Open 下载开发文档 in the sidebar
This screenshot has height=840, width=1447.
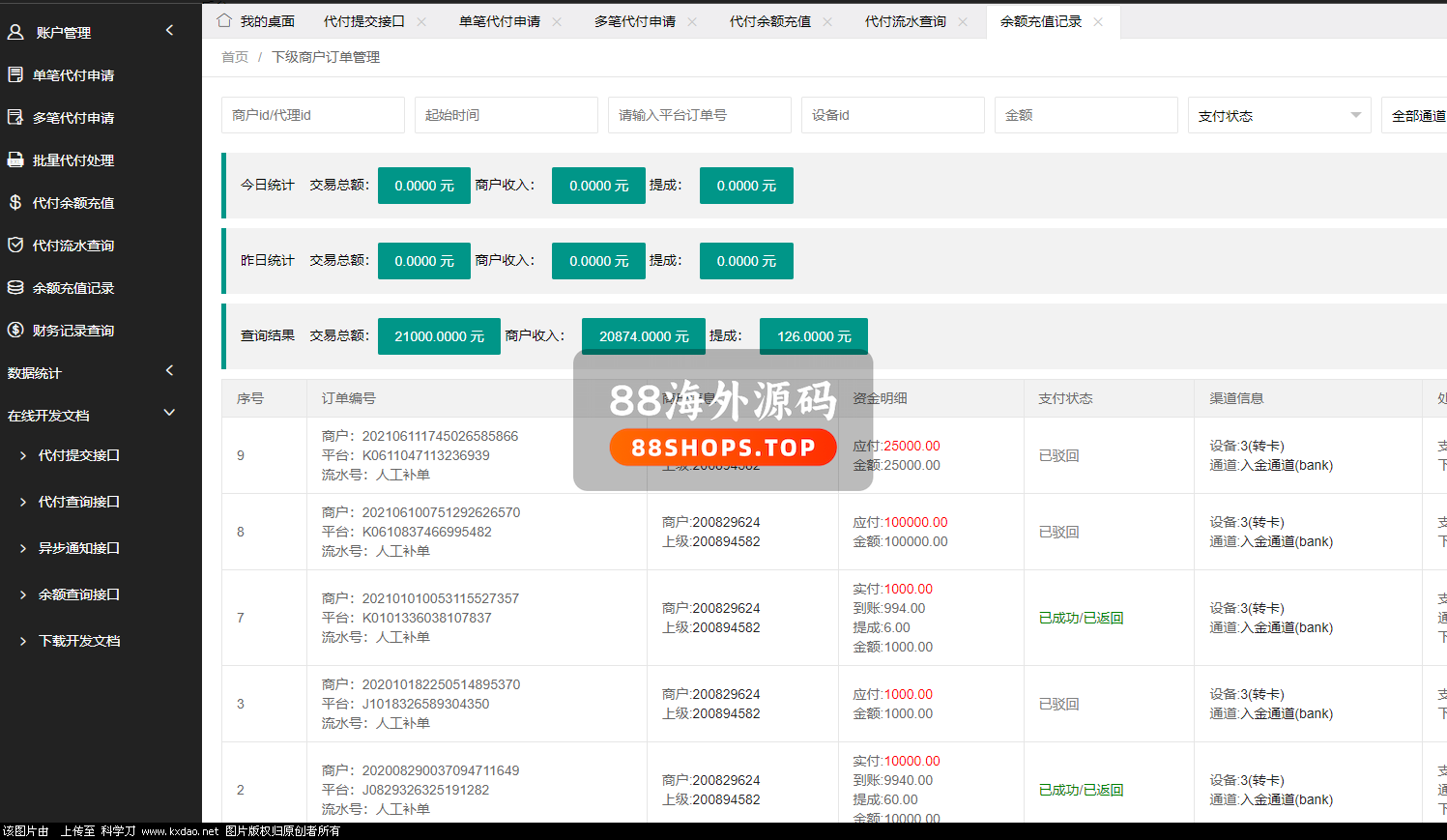click(79, 641)
